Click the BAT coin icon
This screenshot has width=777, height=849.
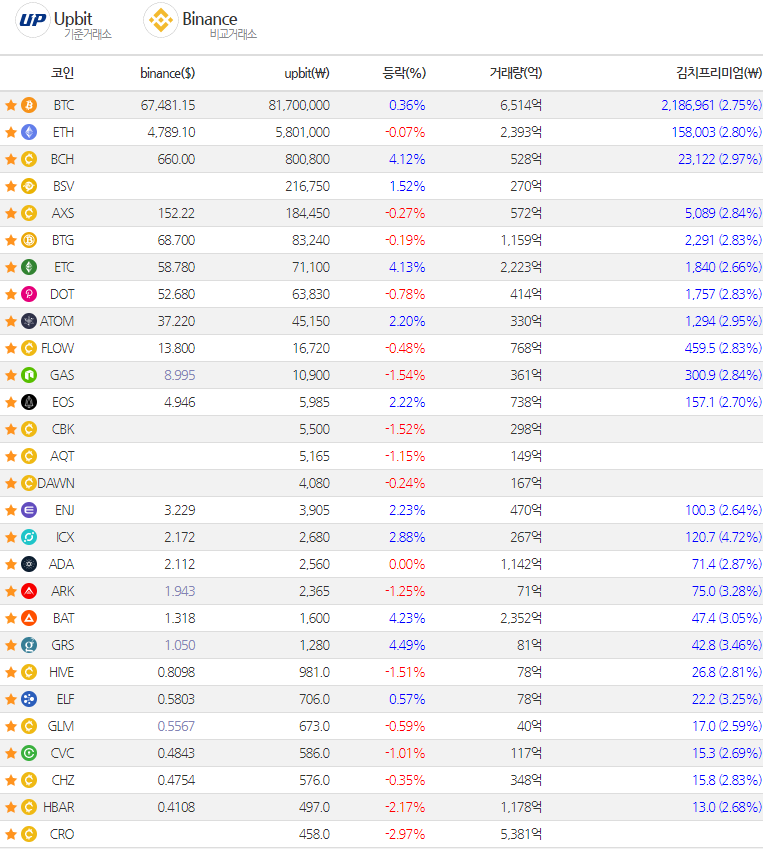pos(29,618)
